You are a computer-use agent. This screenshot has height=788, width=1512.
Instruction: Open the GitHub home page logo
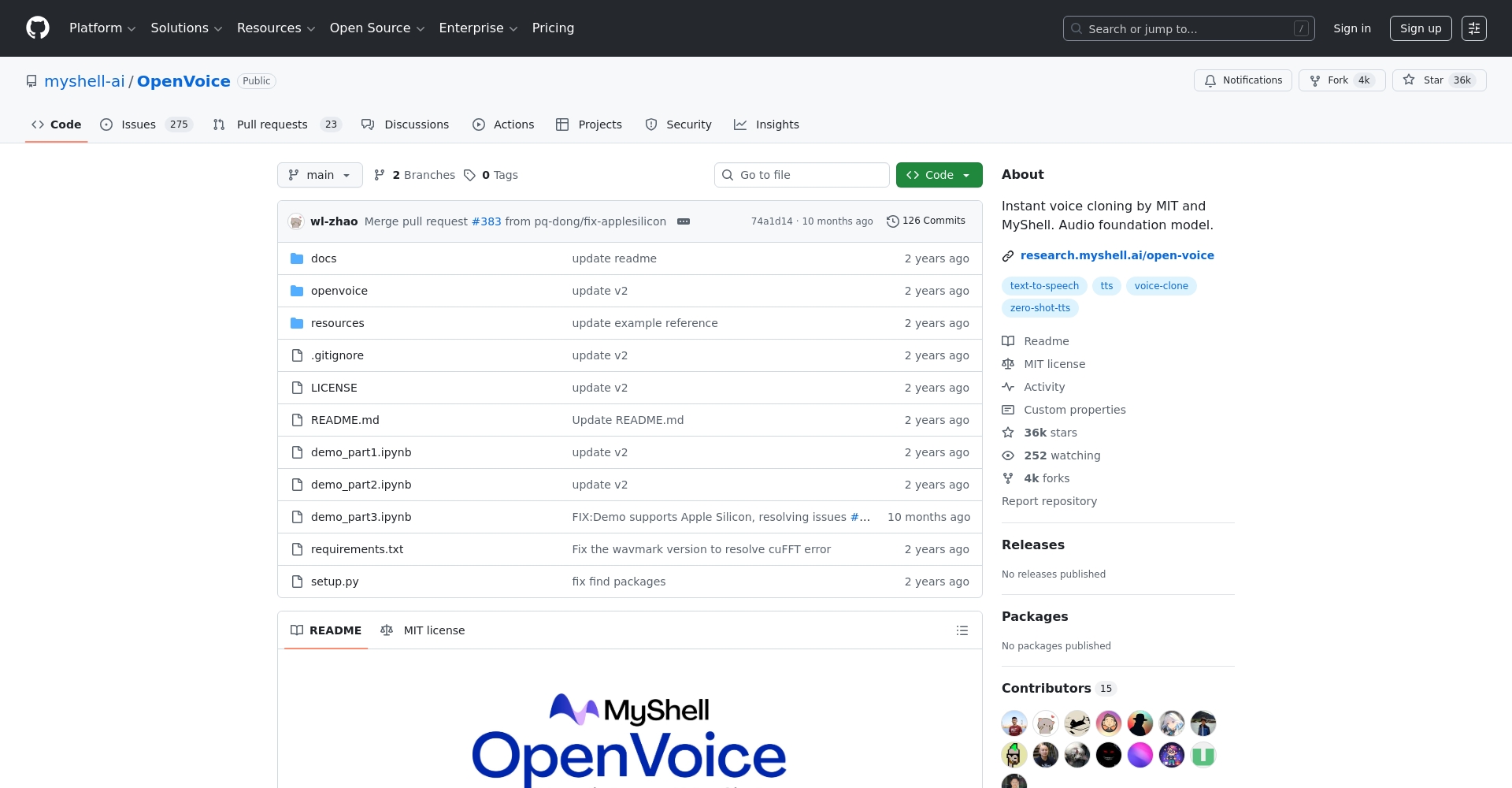(x=37, y=28)
